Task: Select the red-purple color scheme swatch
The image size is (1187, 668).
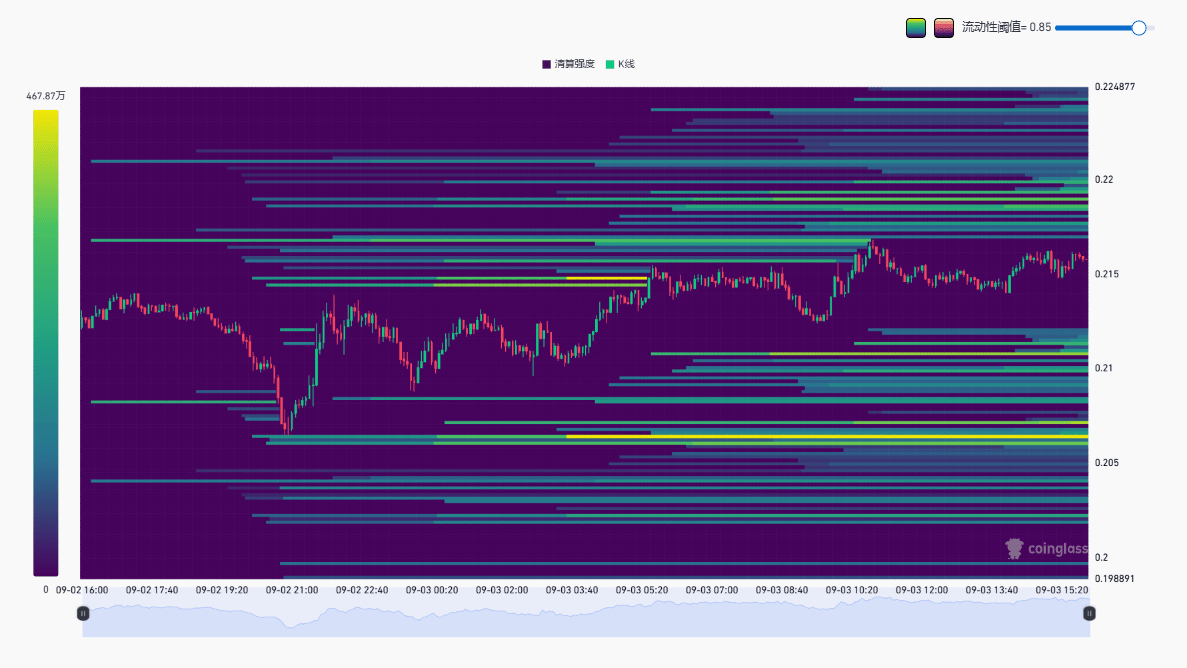Action: coord(943,28)
